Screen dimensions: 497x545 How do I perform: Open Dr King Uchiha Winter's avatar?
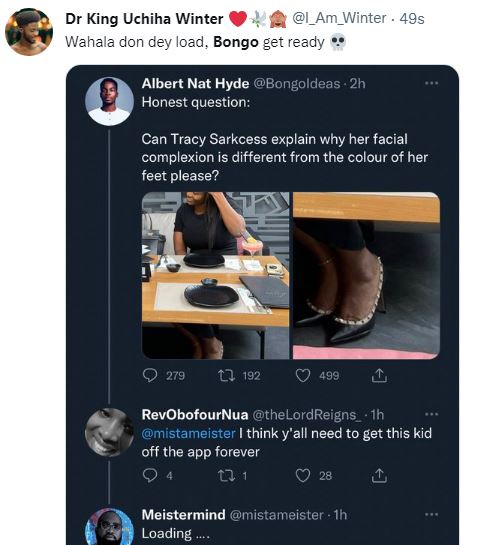tap(29, 32)
